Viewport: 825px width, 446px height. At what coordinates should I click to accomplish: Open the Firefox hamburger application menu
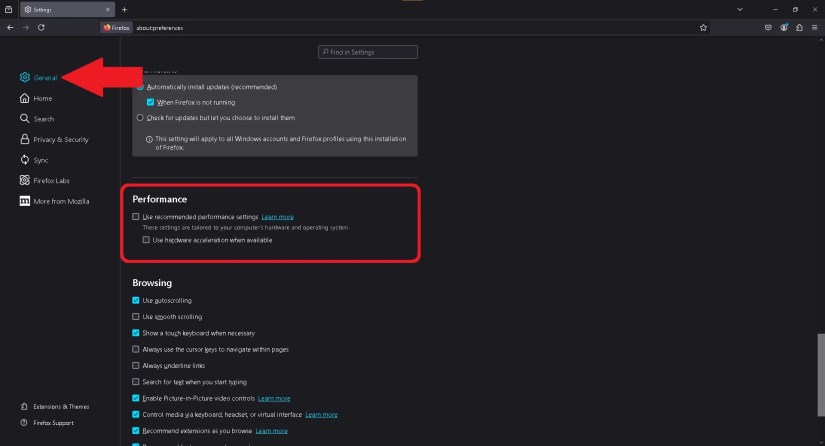click(x=814, y=27)
